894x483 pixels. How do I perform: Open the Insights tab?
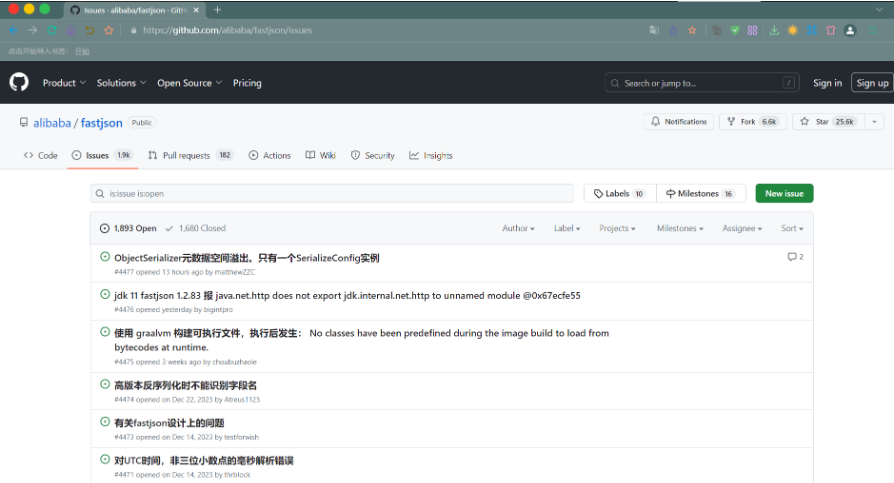tap(431, 155)
